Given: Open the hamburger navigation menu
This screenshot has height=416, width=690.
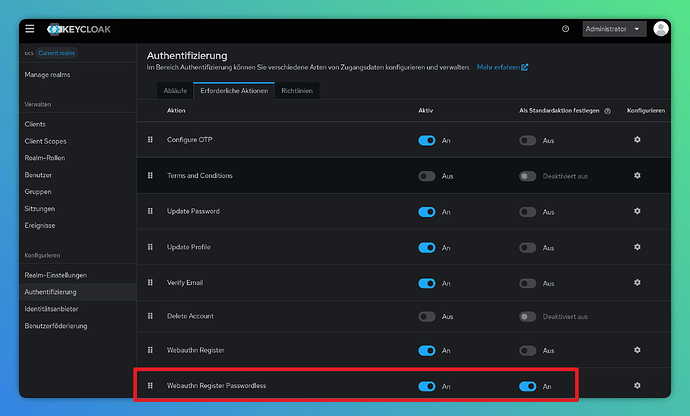Looking at the screenshot, I should point(30,29).
